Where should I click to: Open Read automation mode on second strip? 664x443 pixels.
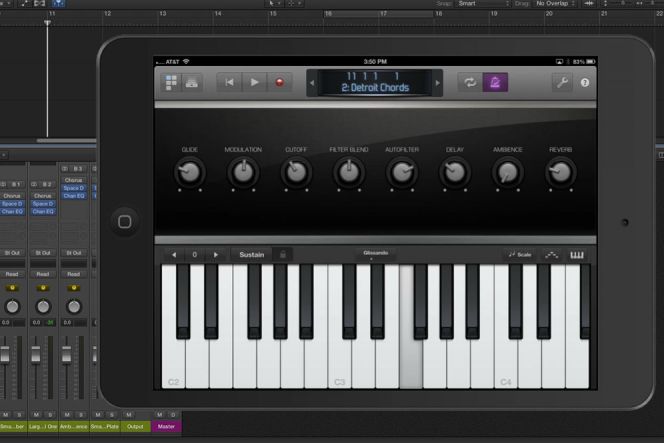coord(43,274)
